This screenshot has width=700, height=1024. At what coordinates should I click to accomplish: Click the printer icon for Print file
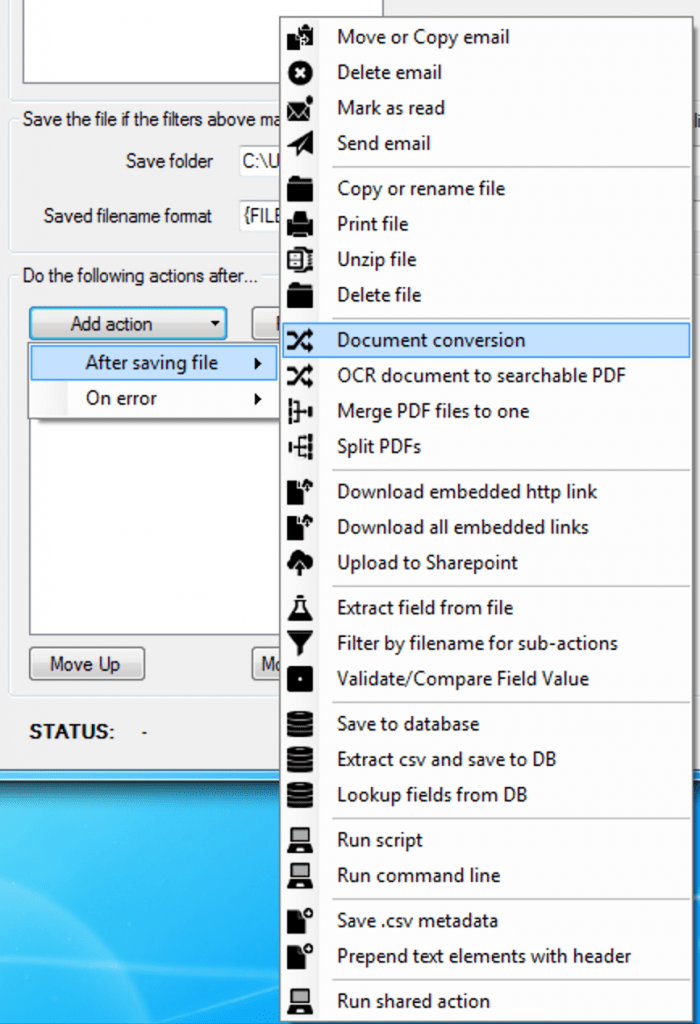[300, 224]
